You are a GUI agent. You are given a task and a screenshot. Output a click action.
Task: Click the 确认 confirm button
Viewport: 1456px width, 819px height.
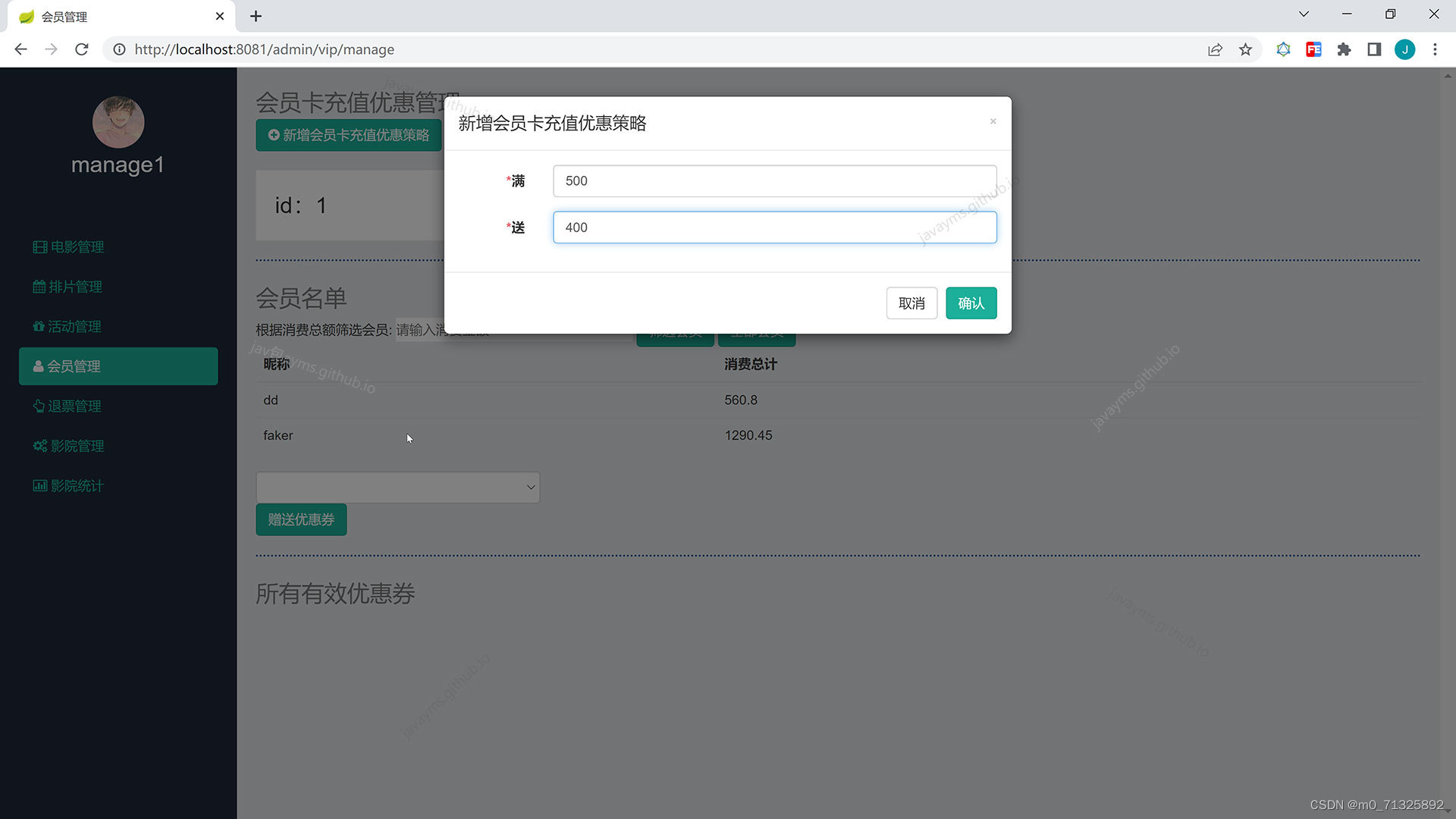pos(971,303)
